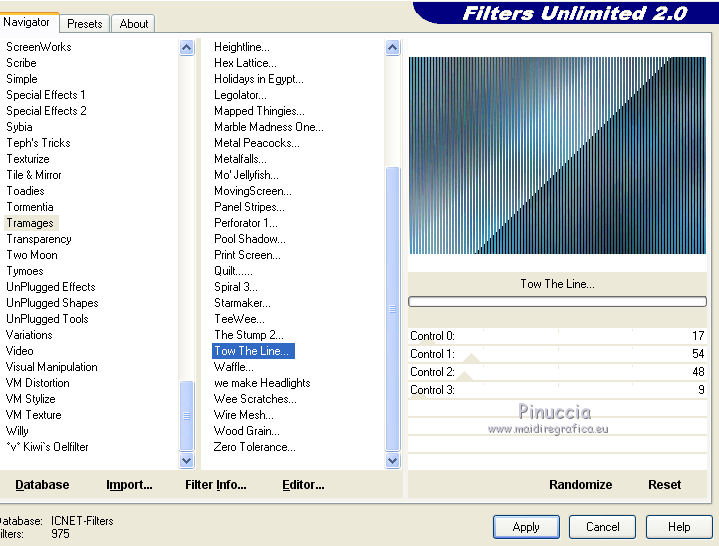Open the About tab
Screen dimensions: 719x546
click(133, 24)
